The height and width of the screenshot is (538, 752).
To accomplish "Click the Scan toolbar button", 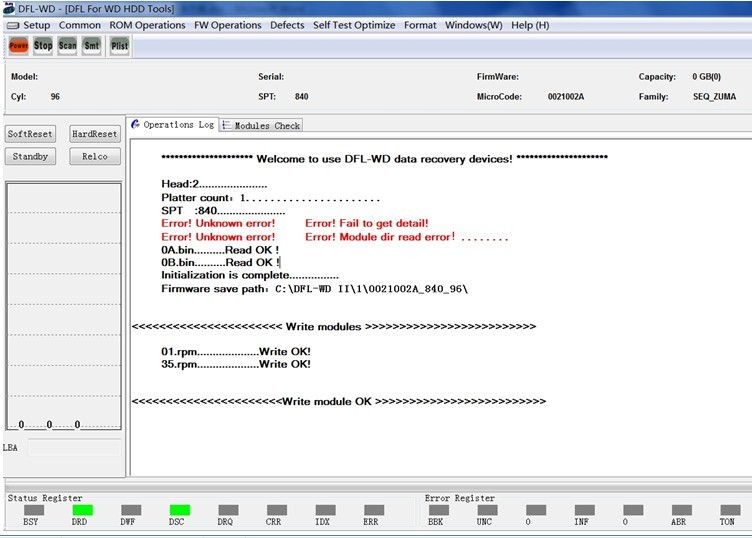I will pos(68,46).
